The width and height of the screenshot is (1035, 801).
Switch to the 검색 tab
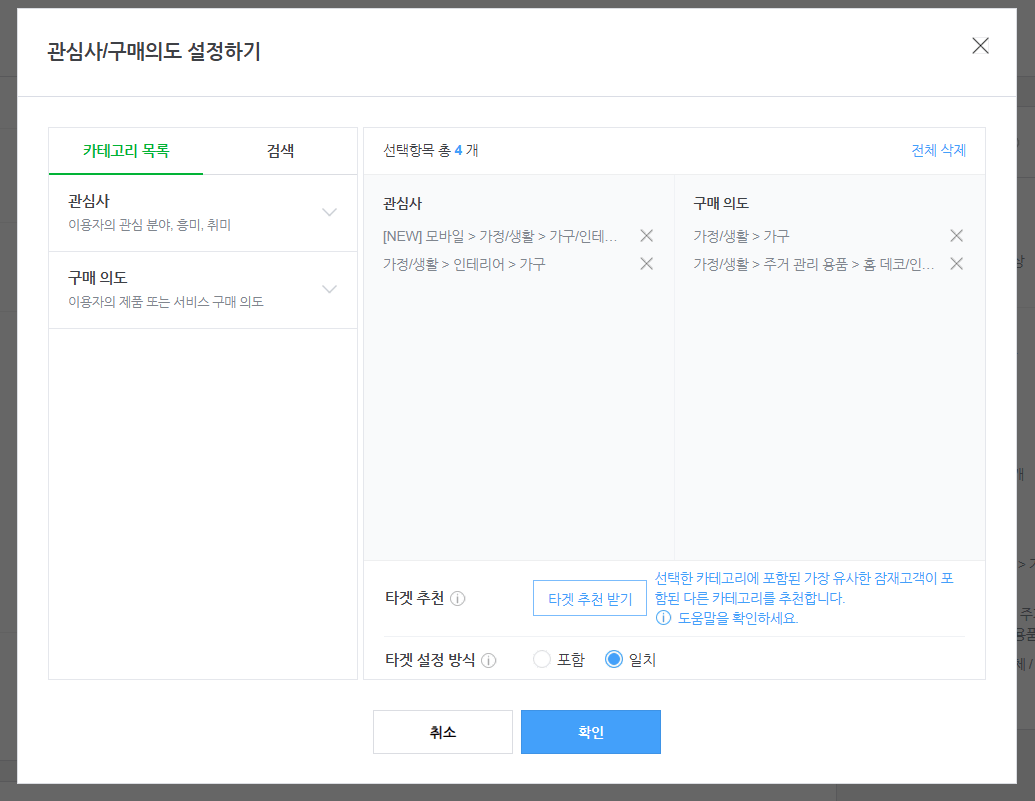pos(279,151)
